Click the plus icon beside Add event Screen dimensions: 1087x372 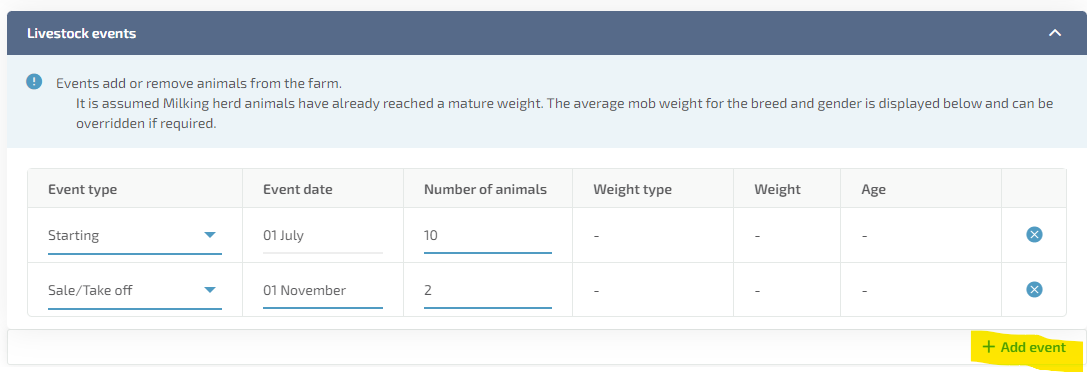click(x=989, y=347)
